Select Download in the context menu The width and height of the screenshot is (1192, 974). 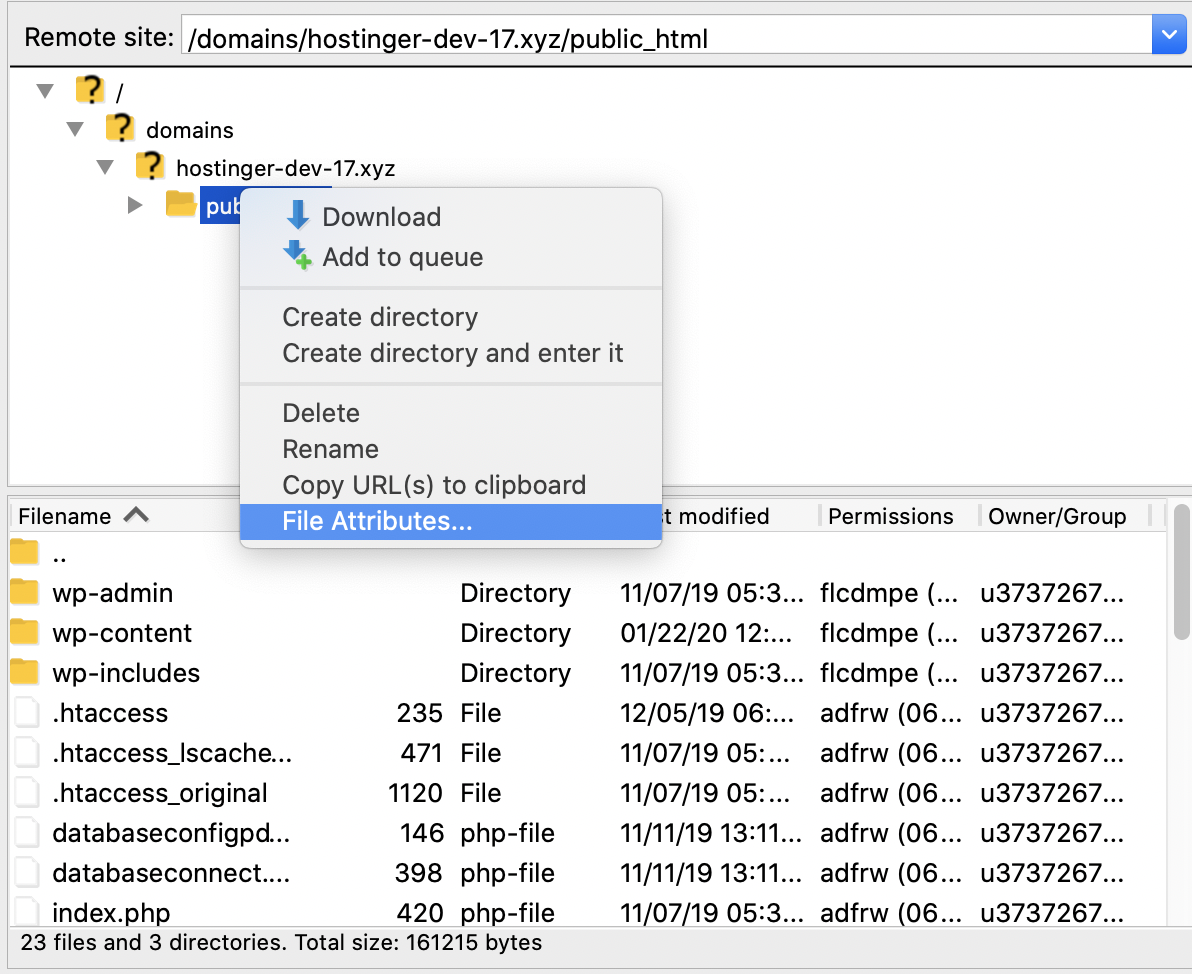[x=381, y=217]
